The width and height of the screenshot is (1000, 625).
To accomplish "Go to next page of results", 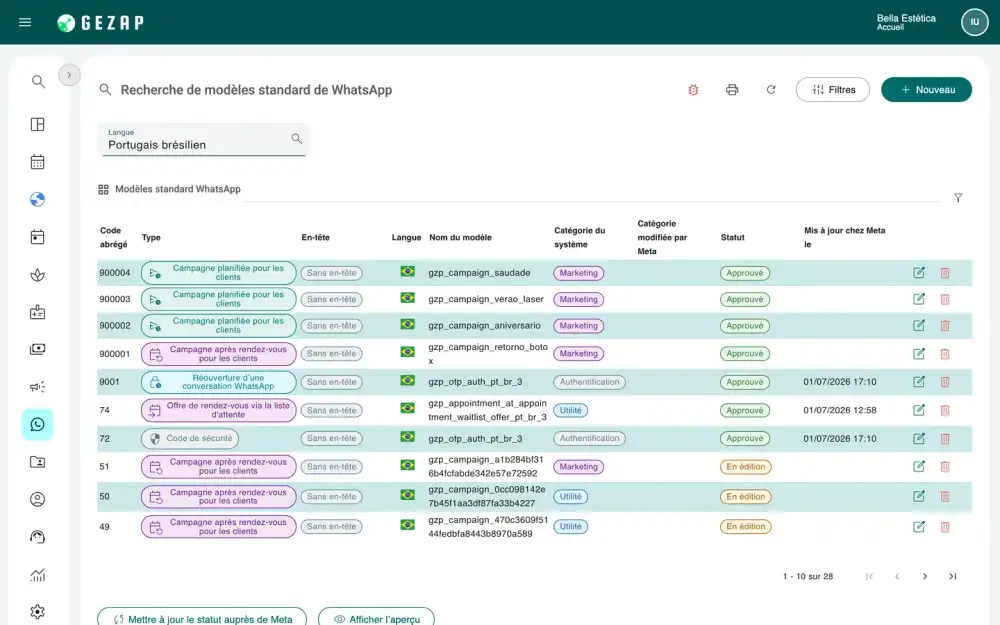I will pyautogui.click(x=925, y=577).
